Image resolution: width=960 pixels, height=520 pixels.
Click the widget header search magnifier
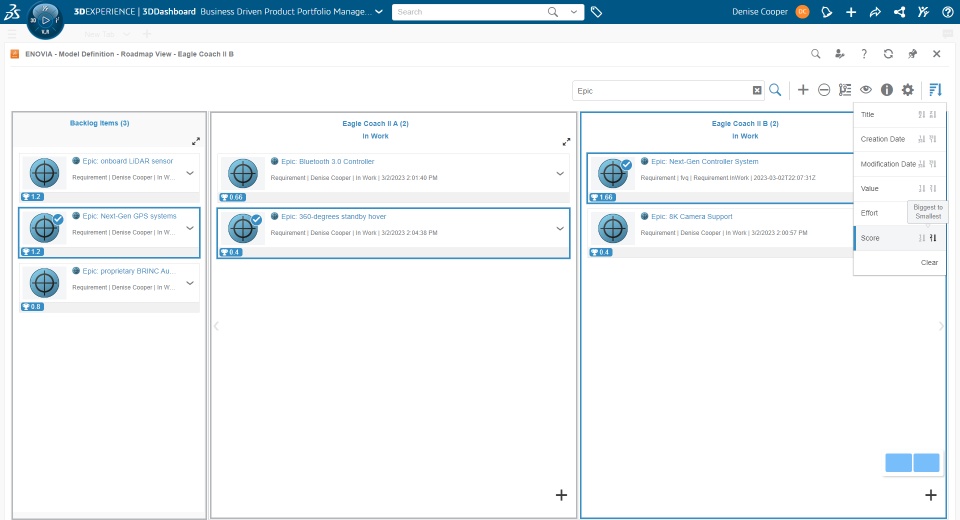click(816, 54)
